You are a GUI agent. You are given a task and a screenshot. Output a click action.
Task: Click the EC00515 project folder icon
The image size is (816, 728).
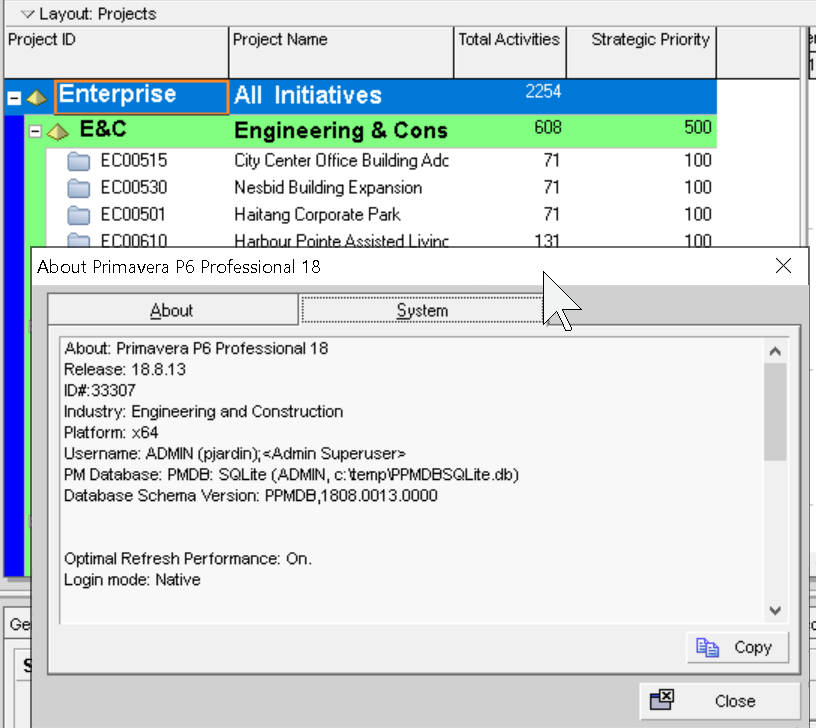tap(79, 161)
